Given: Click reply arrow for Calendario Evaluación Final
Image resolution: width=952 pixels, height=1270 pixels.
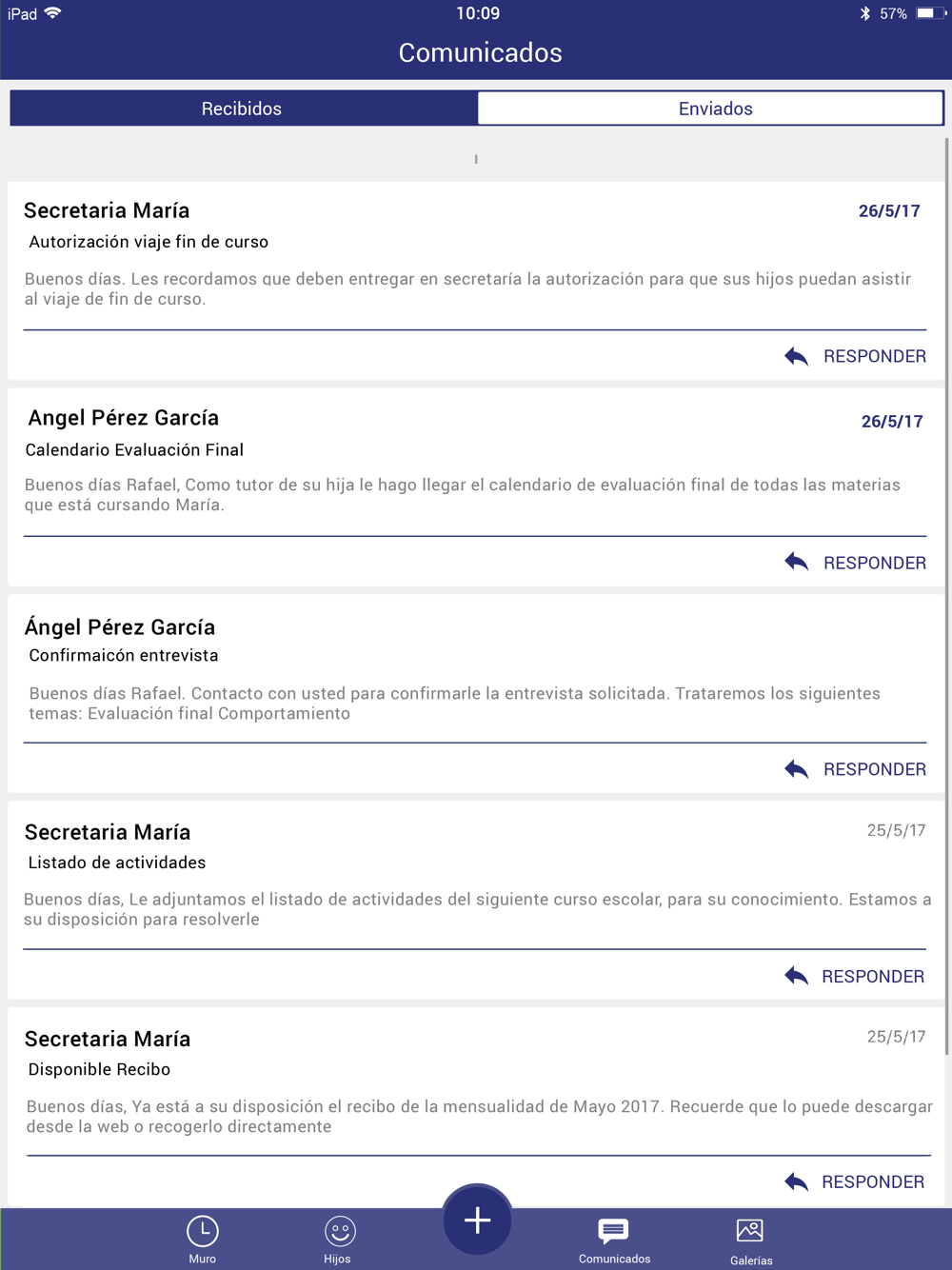Looking at the screenshot, I should 797,562.
